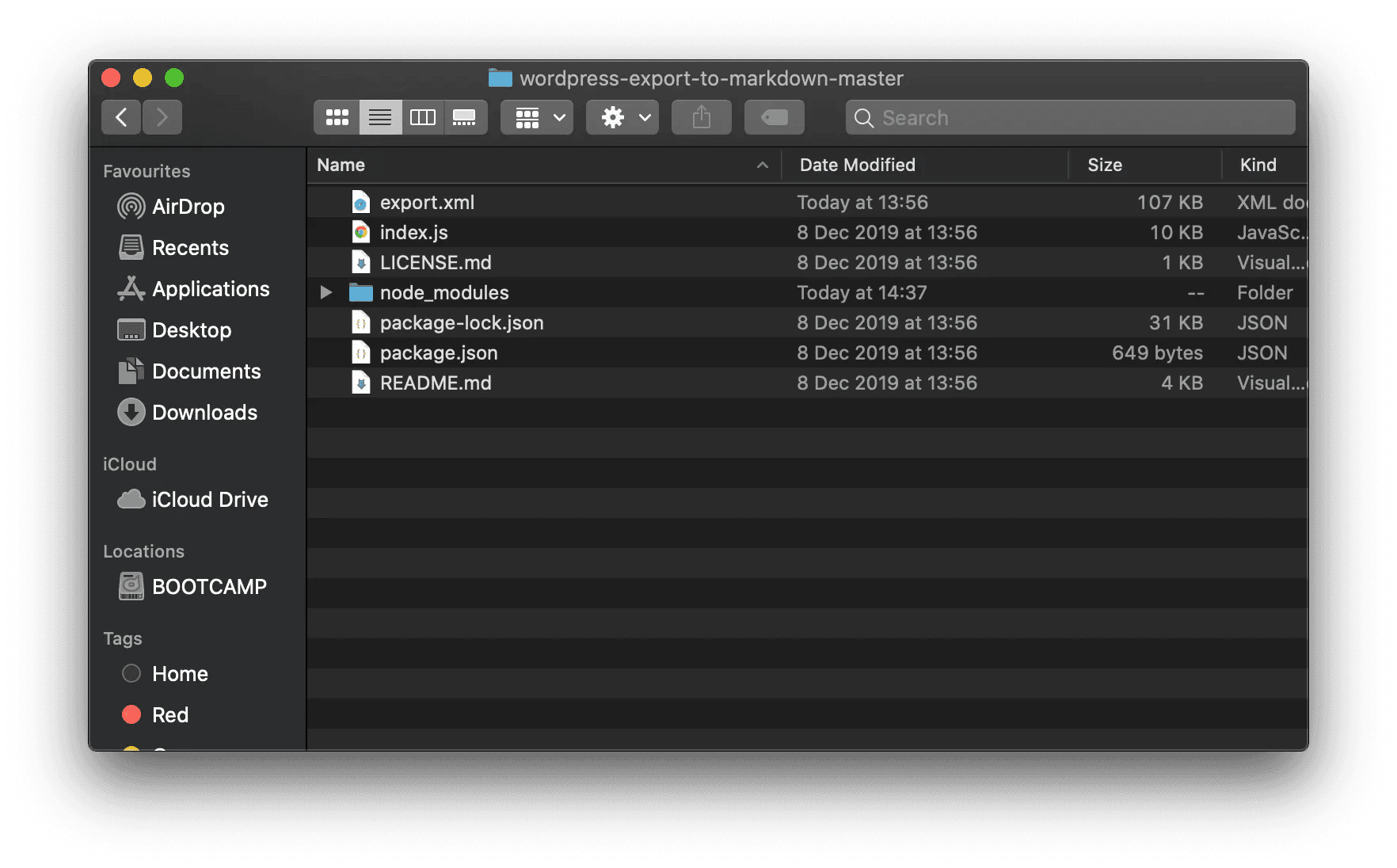The height and width of the screenshot is (868, 1397).
Task: Click the iCloud sidebar section heading
Action: [x=130, y=464]
